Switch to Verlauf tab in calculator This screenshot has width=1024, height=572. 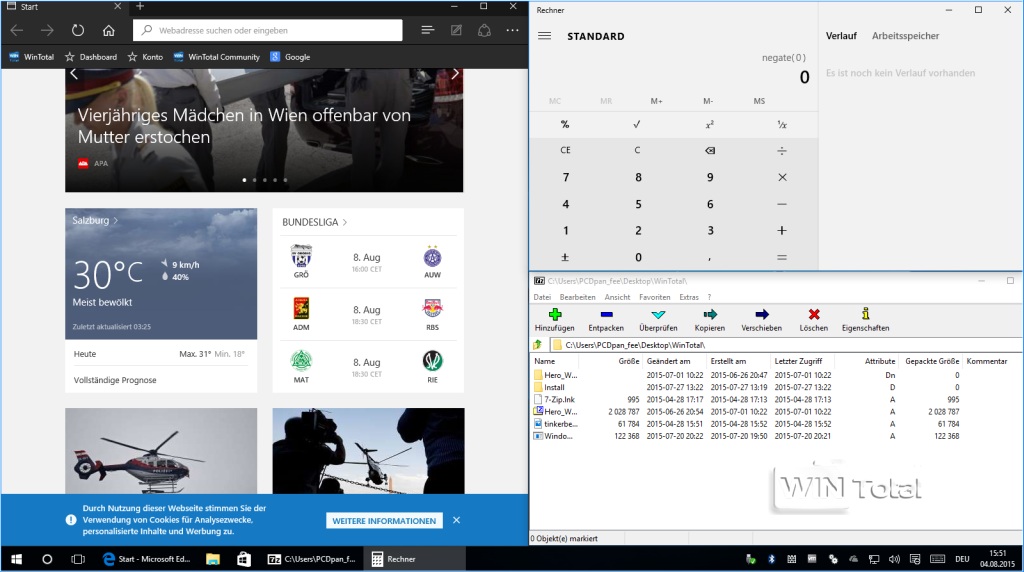841,36
